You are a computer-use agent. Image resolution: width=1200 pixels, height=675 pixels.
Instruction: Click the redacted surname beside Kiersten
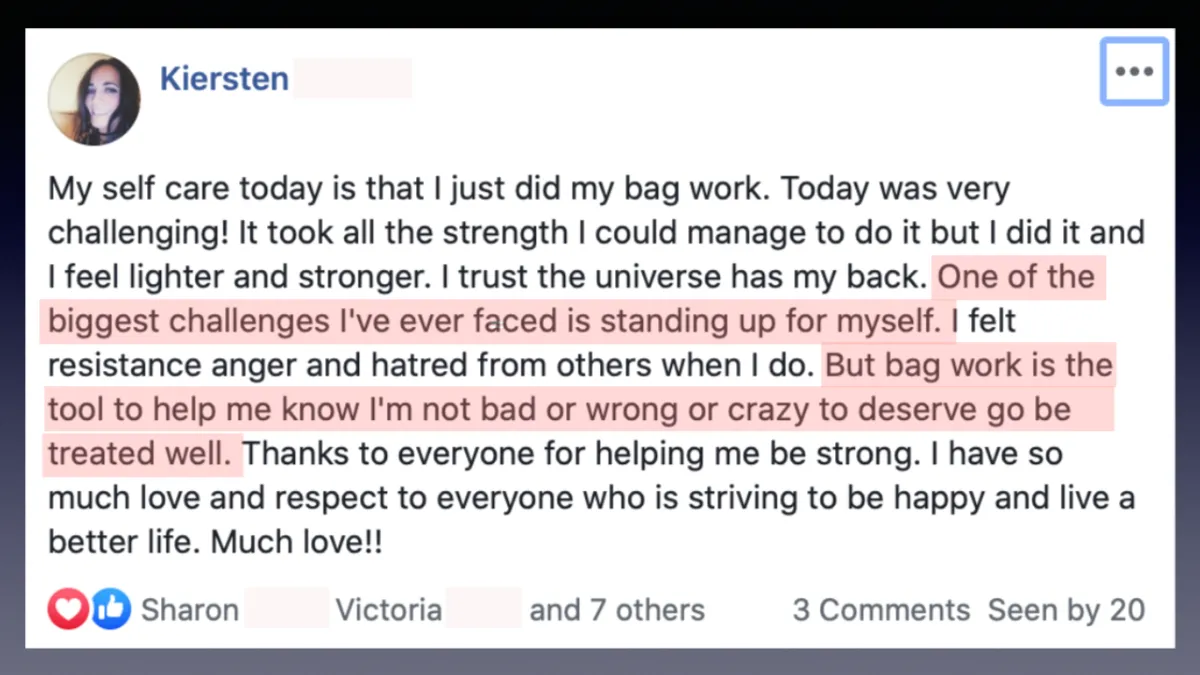(x=352, y=78)
